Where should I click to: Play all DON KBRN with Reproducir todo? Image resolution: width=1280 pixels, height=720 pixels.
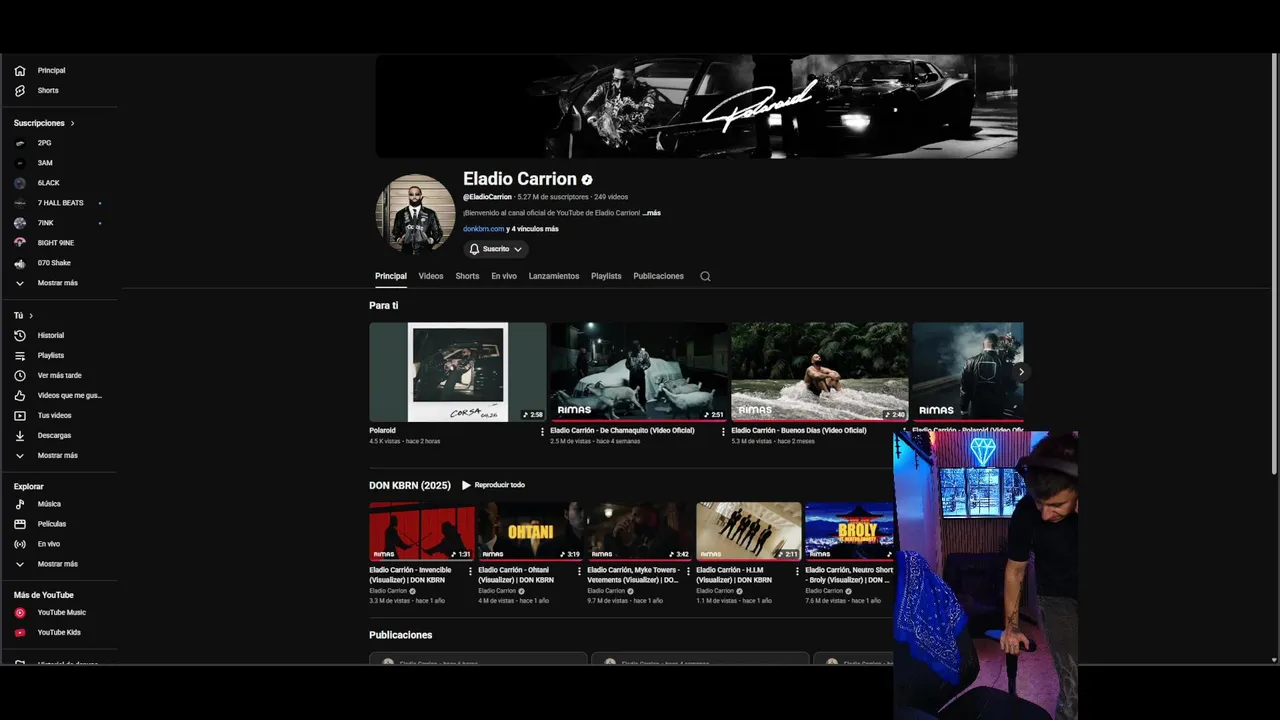[493, 485]
